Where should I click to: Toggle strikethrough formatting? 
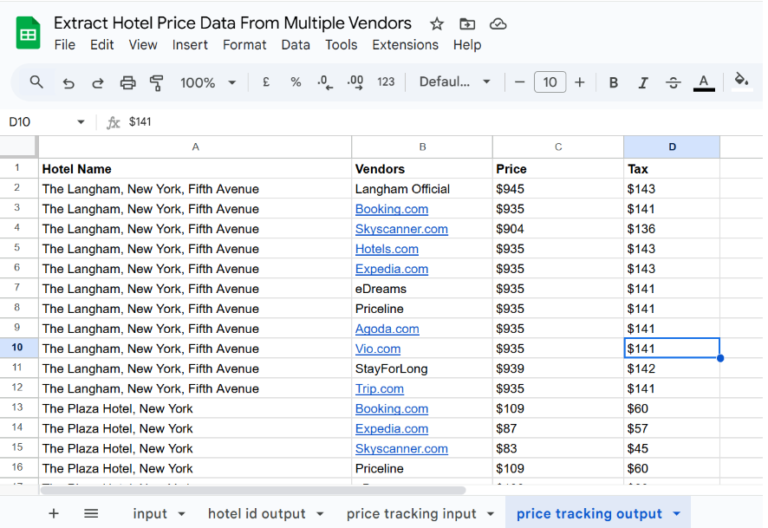coord(673,83)
